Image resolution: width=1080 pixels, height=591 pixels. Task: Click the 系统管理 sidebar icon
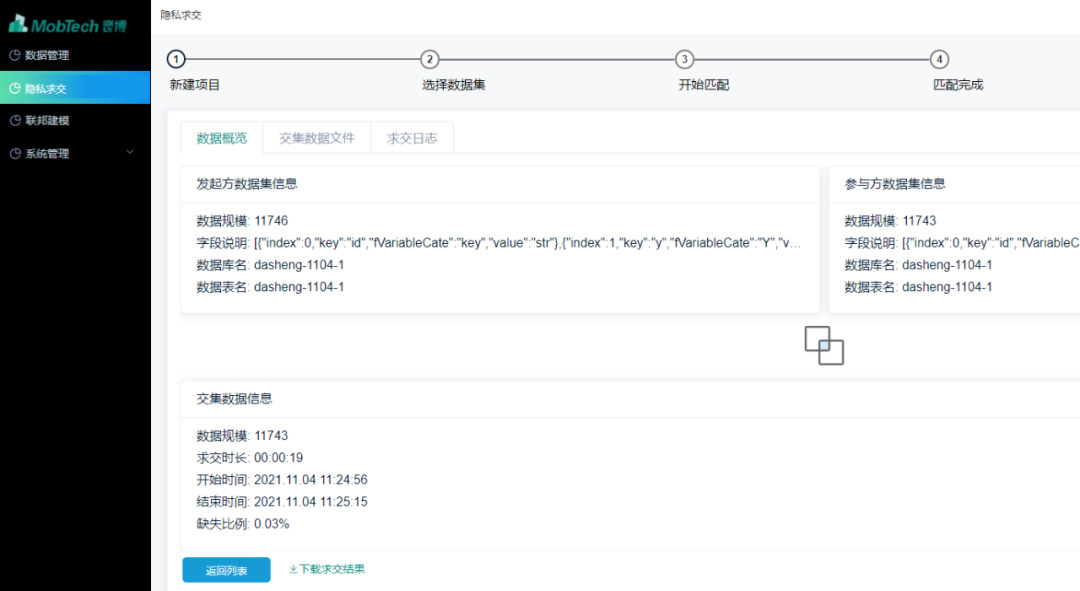[14, 154]
